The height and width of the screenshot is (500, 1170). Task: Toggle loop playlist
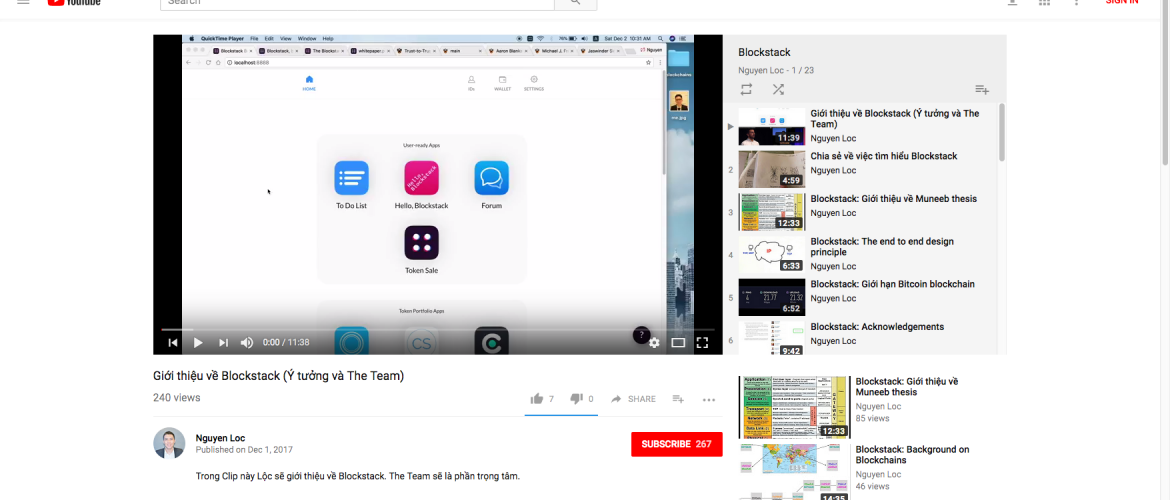746,89
